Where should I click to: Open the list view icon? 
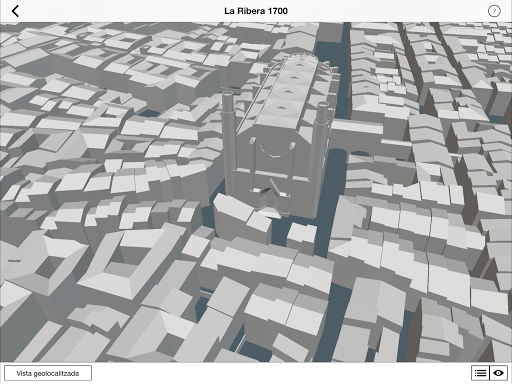(480, 373)
